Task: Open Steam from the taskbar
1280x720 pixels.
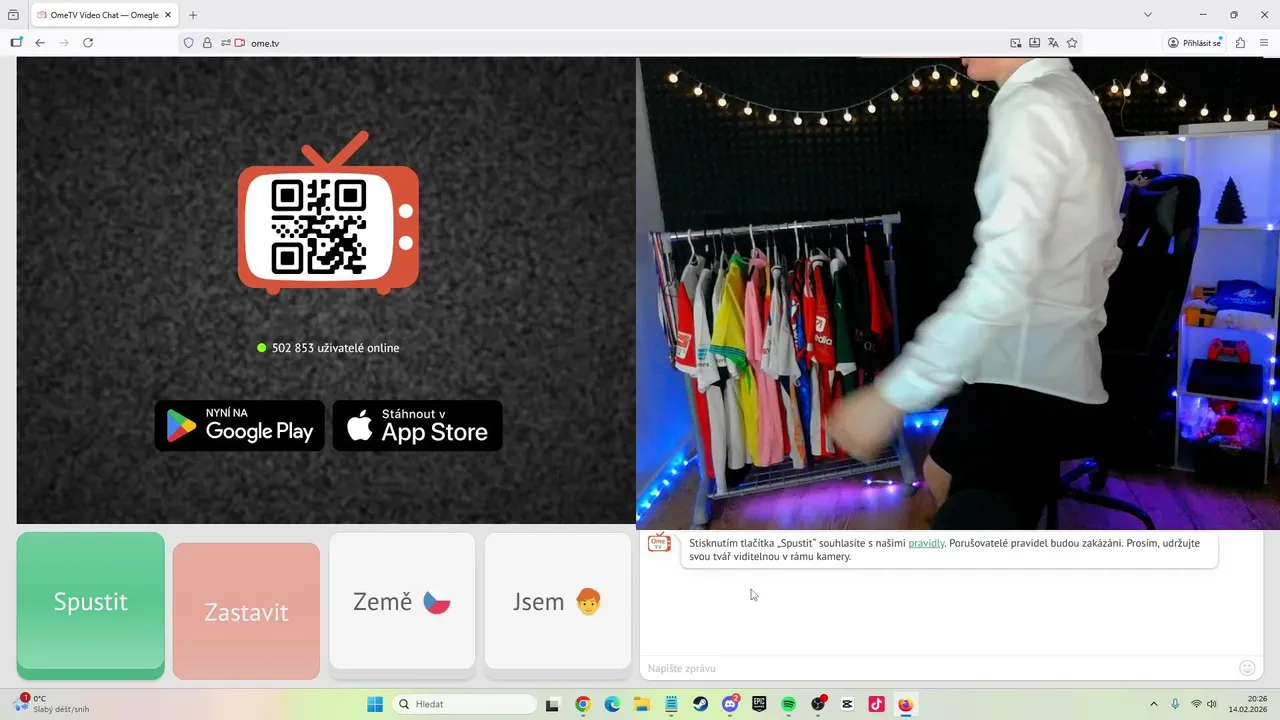Action: click(700, 704)
